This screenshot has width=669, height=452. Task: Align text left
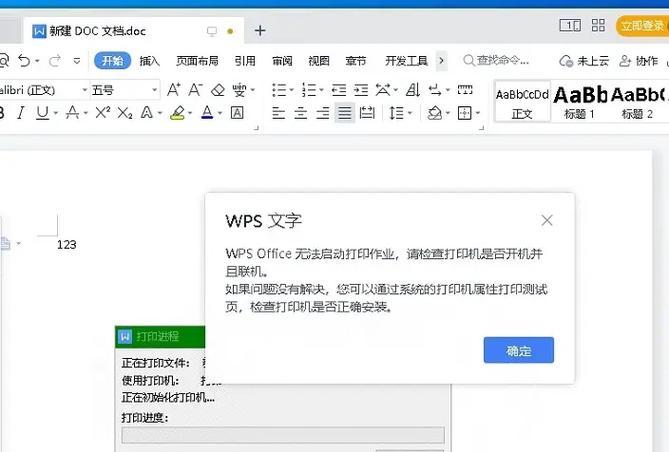pyautogui.click(x=279, y=113)
